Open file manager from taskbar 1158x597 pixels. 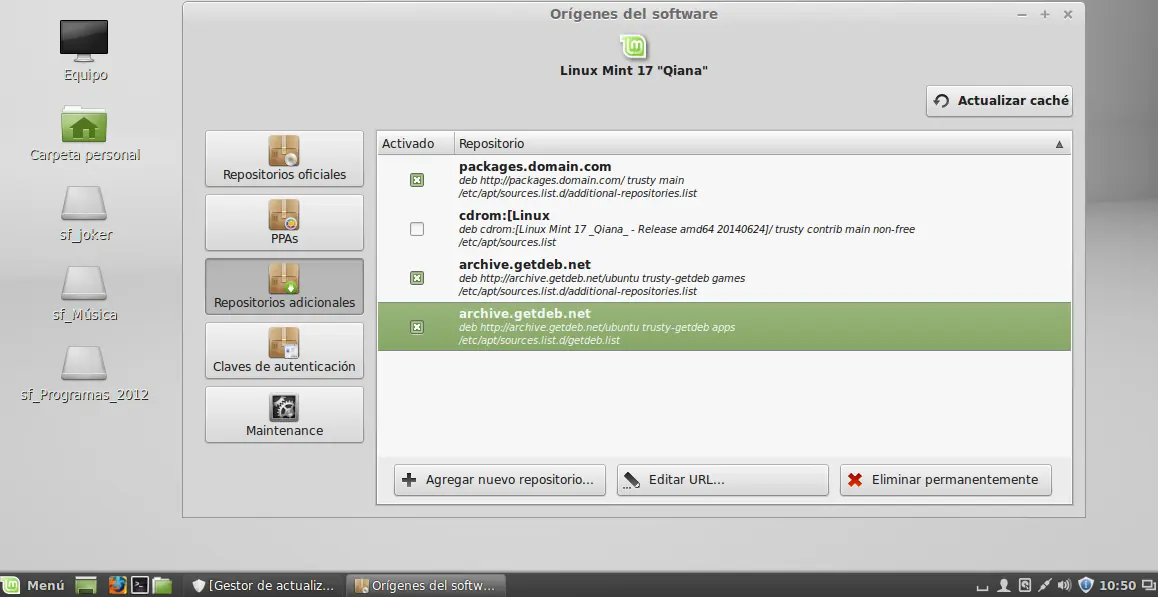pos(162,585)
